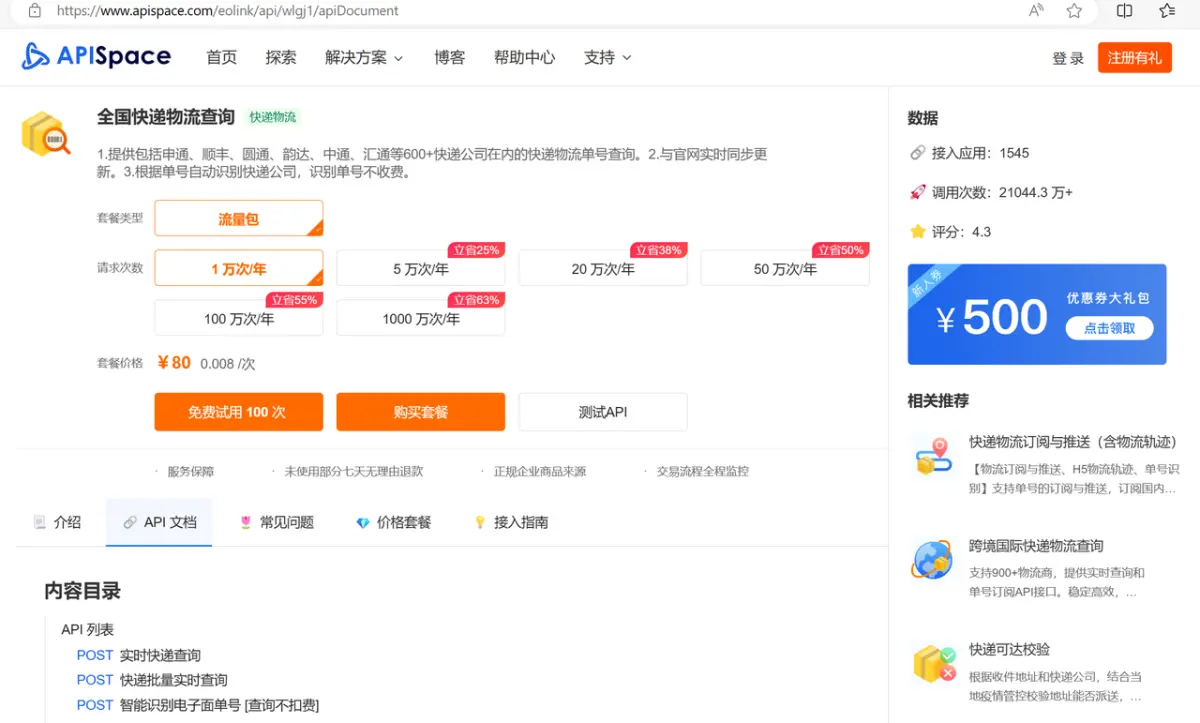The image size is (1200, 723).
Task: Open the favorites list icon
Action: click(x=1167, y=11)
